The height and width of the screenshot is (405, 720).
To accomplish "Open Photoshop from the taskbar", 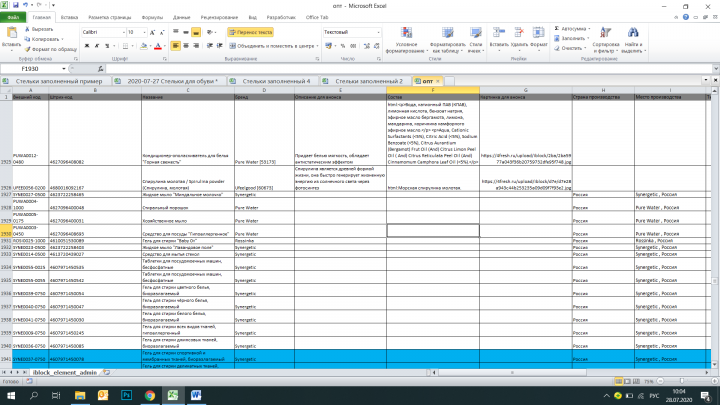I will pos(126,395).
